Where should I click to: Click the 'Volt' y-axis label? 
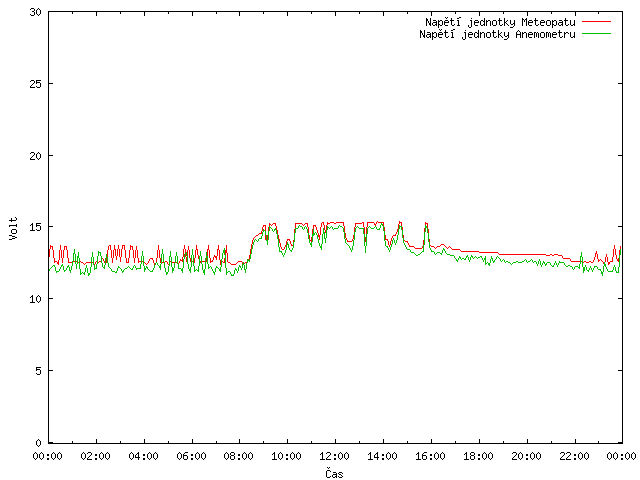[x=13, y=228]
